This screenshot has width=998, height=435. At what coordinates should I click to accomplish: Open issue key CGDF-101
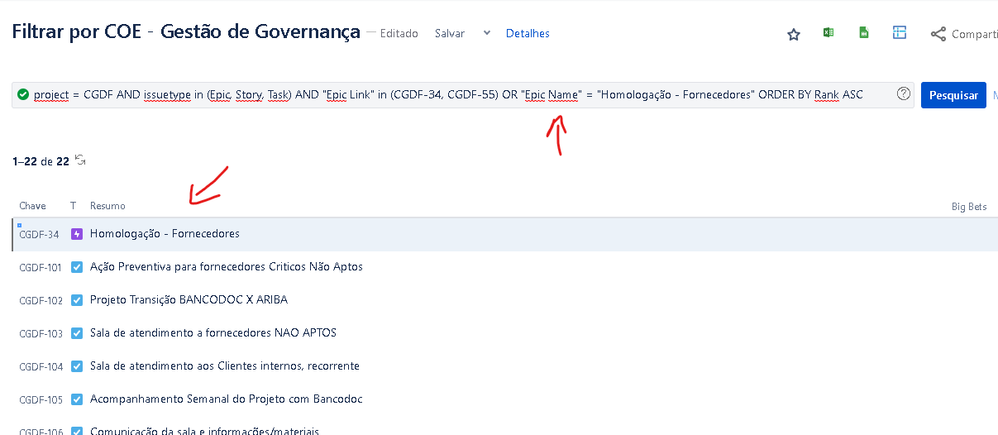pos(40,267)
